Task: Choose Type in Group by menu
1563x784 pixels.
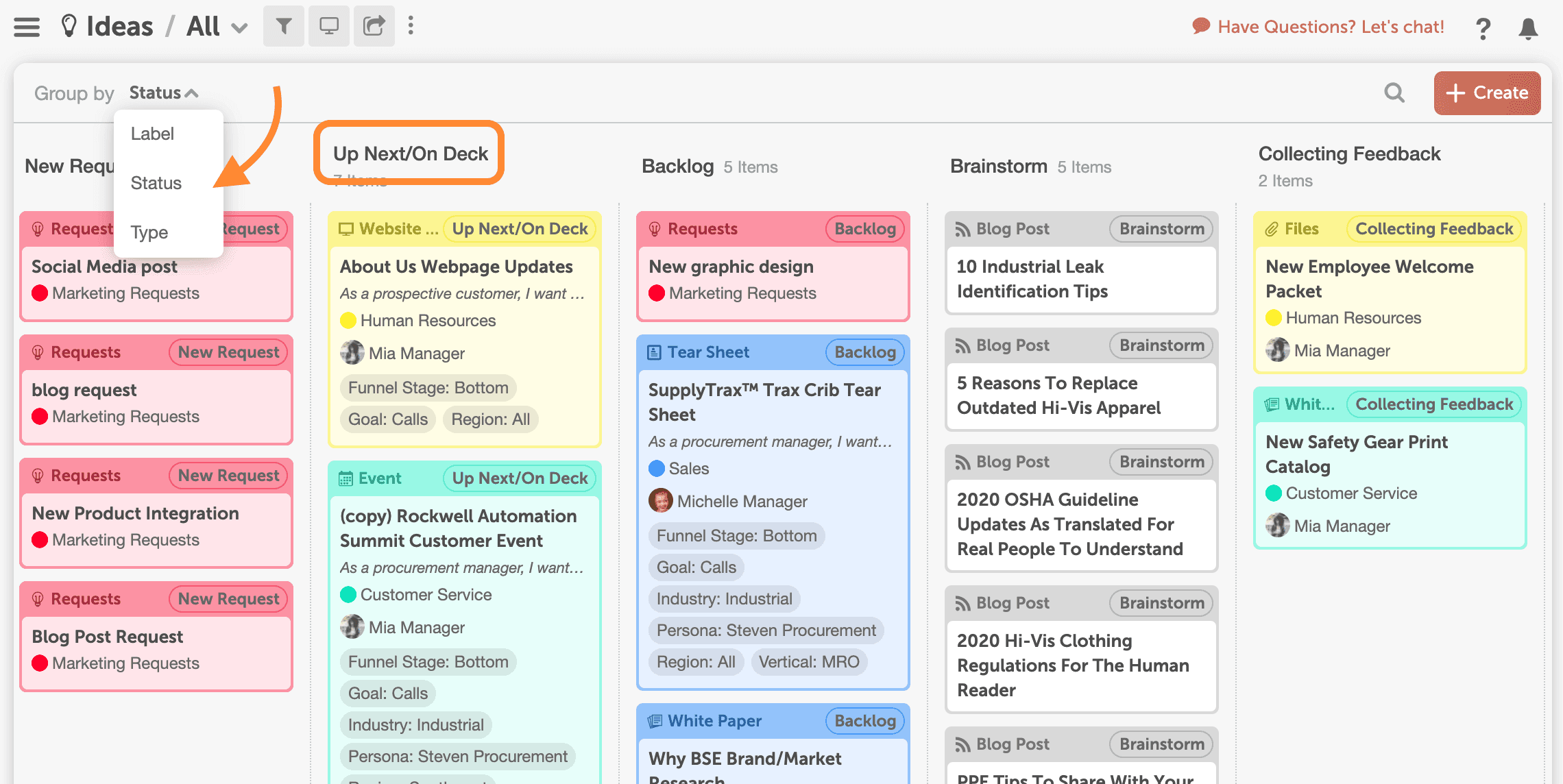Action: [149, 232]
